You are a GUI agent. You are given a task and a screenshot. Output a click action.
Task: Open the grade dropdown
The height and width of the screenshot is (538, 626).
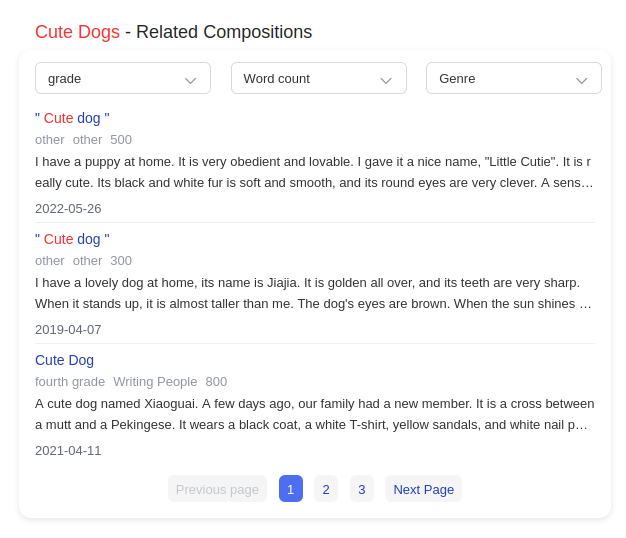(x=122, y=78)
